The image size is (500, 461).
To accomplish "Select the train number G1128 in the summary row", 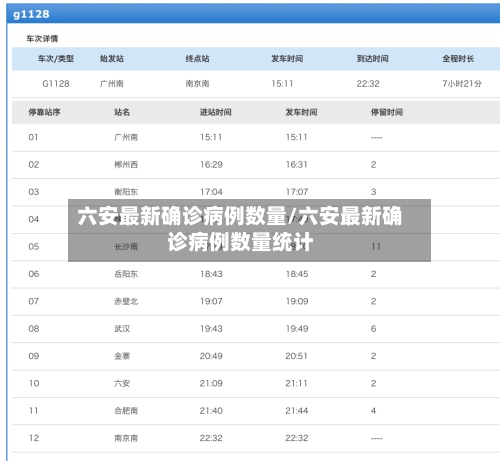I will 56,83.
